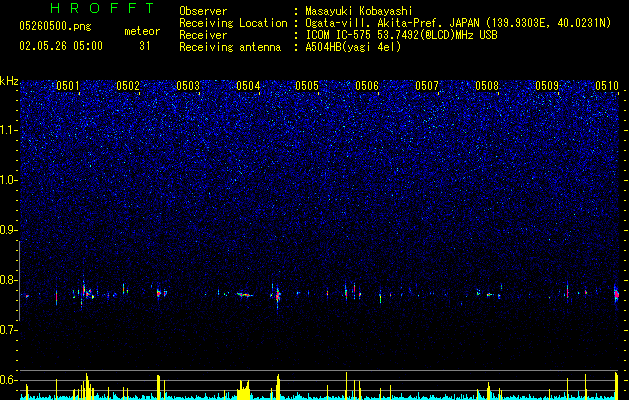Click the observer name Masayuki Kobayashi

coord(359,11)
